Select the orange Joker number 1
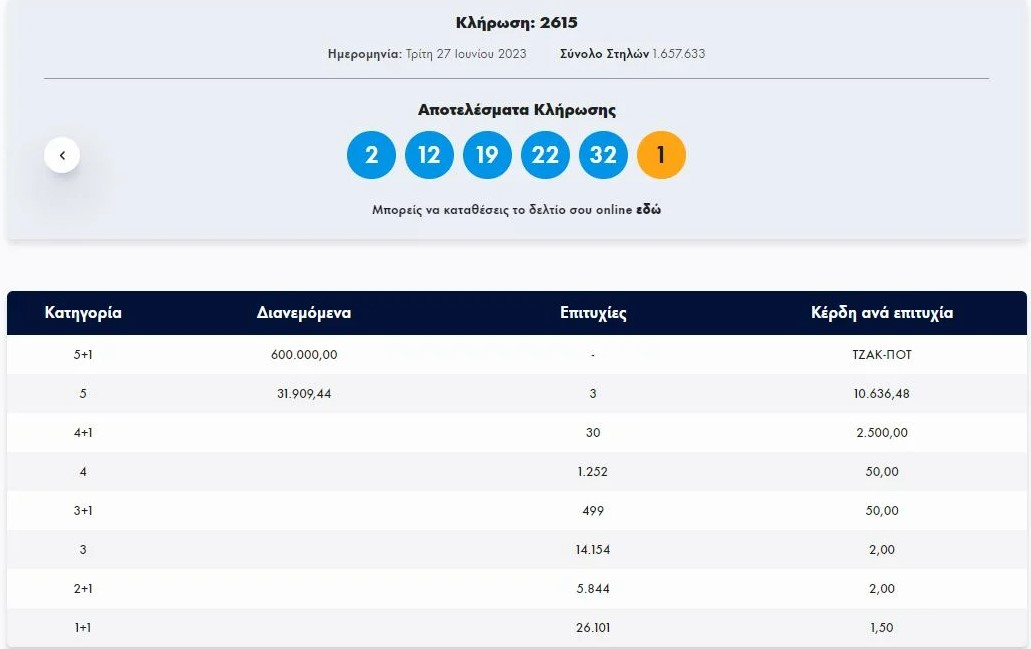Viewport: 1031px width, 649px height. click(661, 155)
